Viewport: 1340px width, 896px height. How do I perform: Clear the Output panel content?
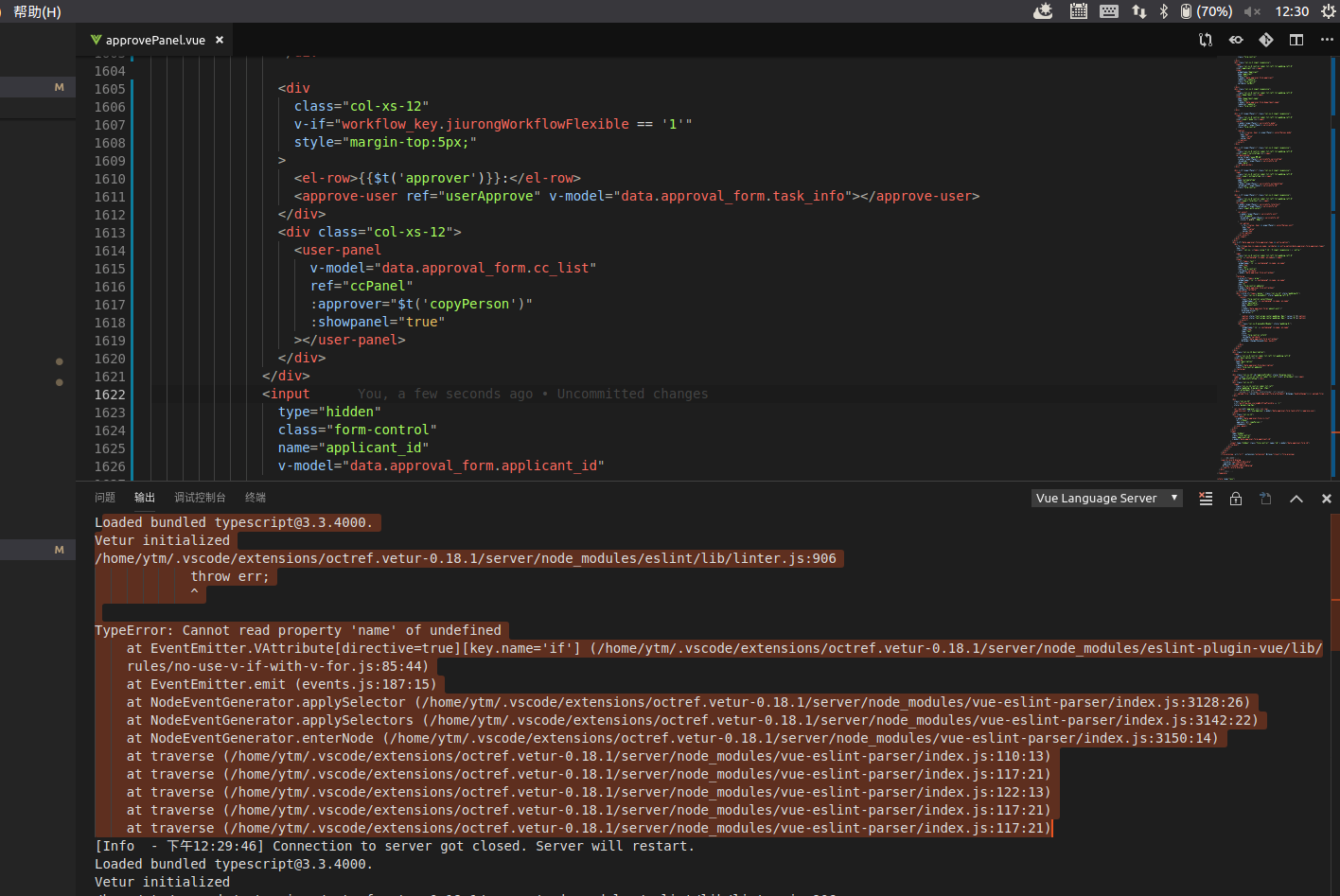(1205, 499)
